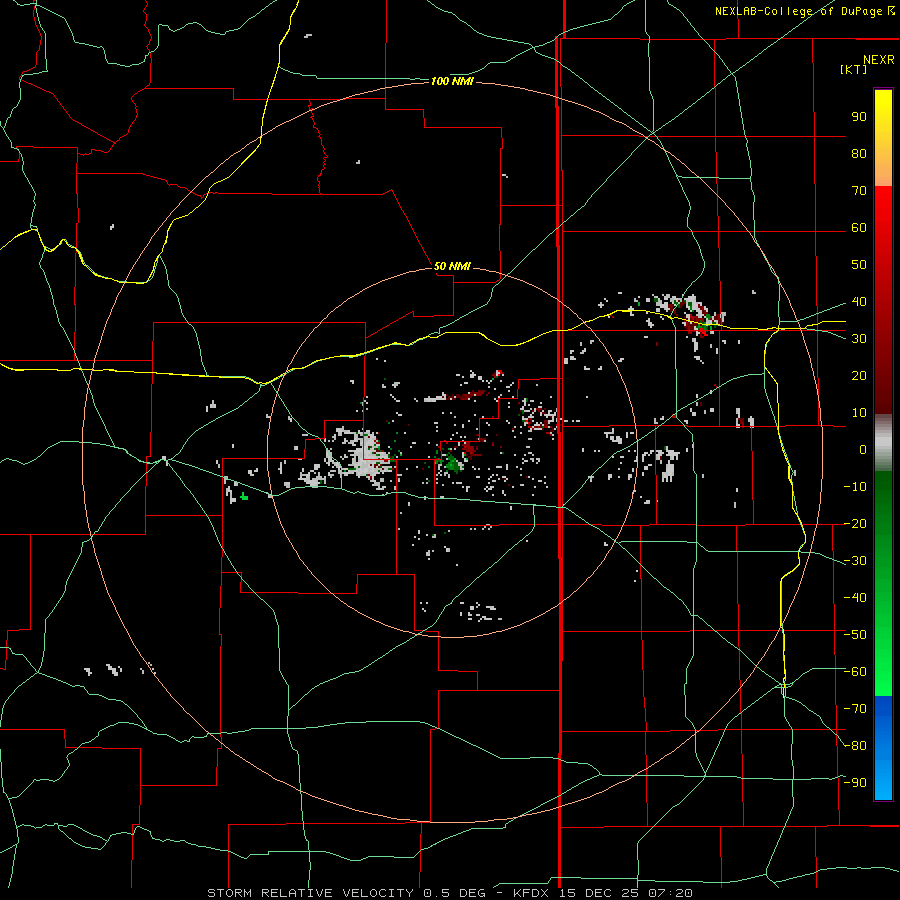Click the positive 20 scale value
This screenshot has width=900, height=900.
859,375
